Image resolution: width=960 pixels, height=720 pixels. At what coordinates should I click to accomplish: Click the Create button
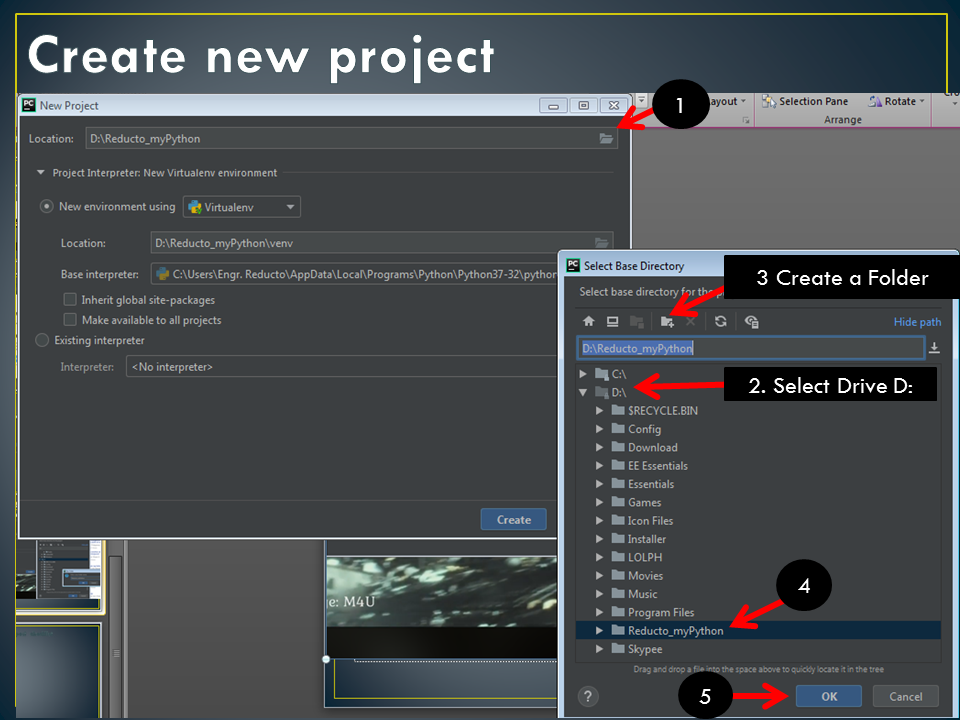pos(513,519)
